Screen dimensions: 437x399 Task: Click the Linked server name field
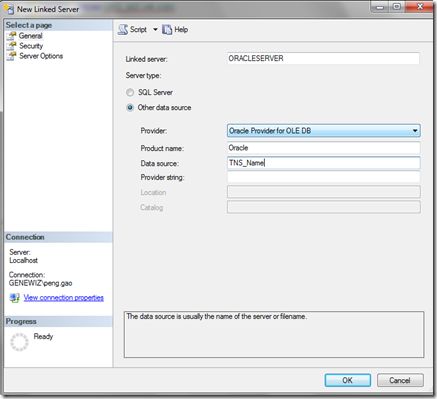pos(323,58)
